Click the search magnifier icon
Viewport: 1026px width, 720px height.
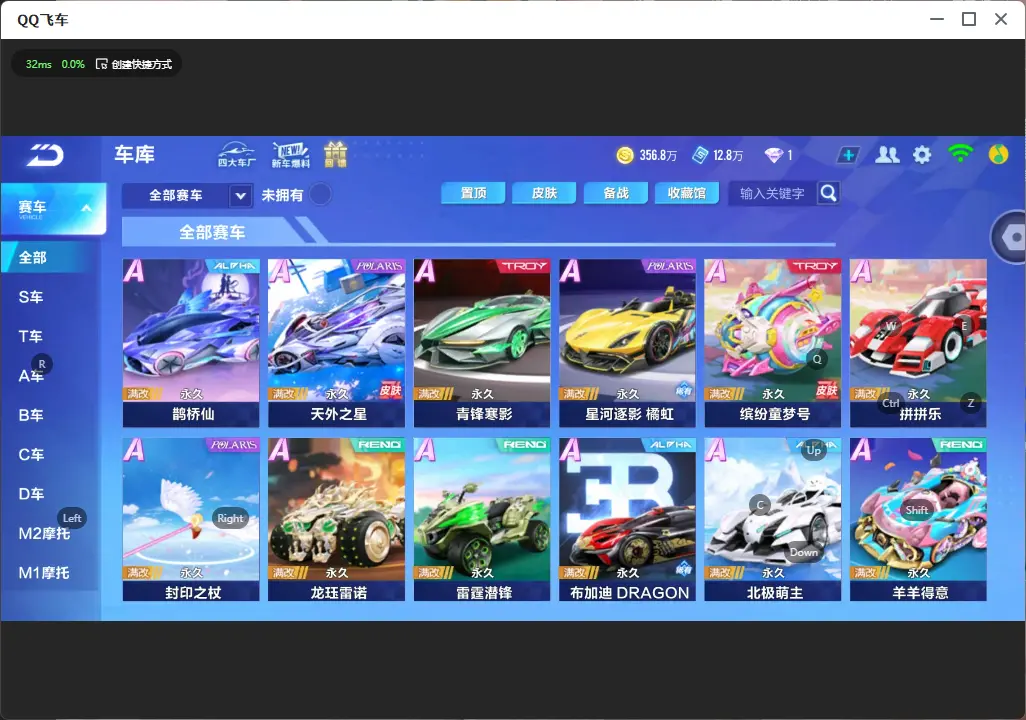(x=828, y=193)
